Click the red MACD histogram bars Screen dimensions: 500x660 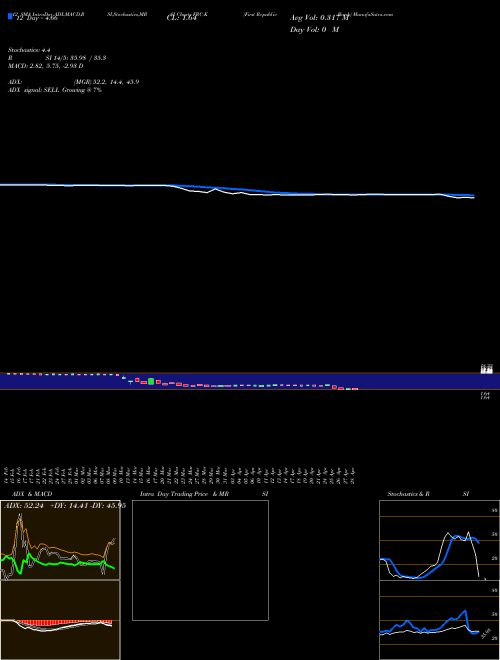(x=63, y=622)
